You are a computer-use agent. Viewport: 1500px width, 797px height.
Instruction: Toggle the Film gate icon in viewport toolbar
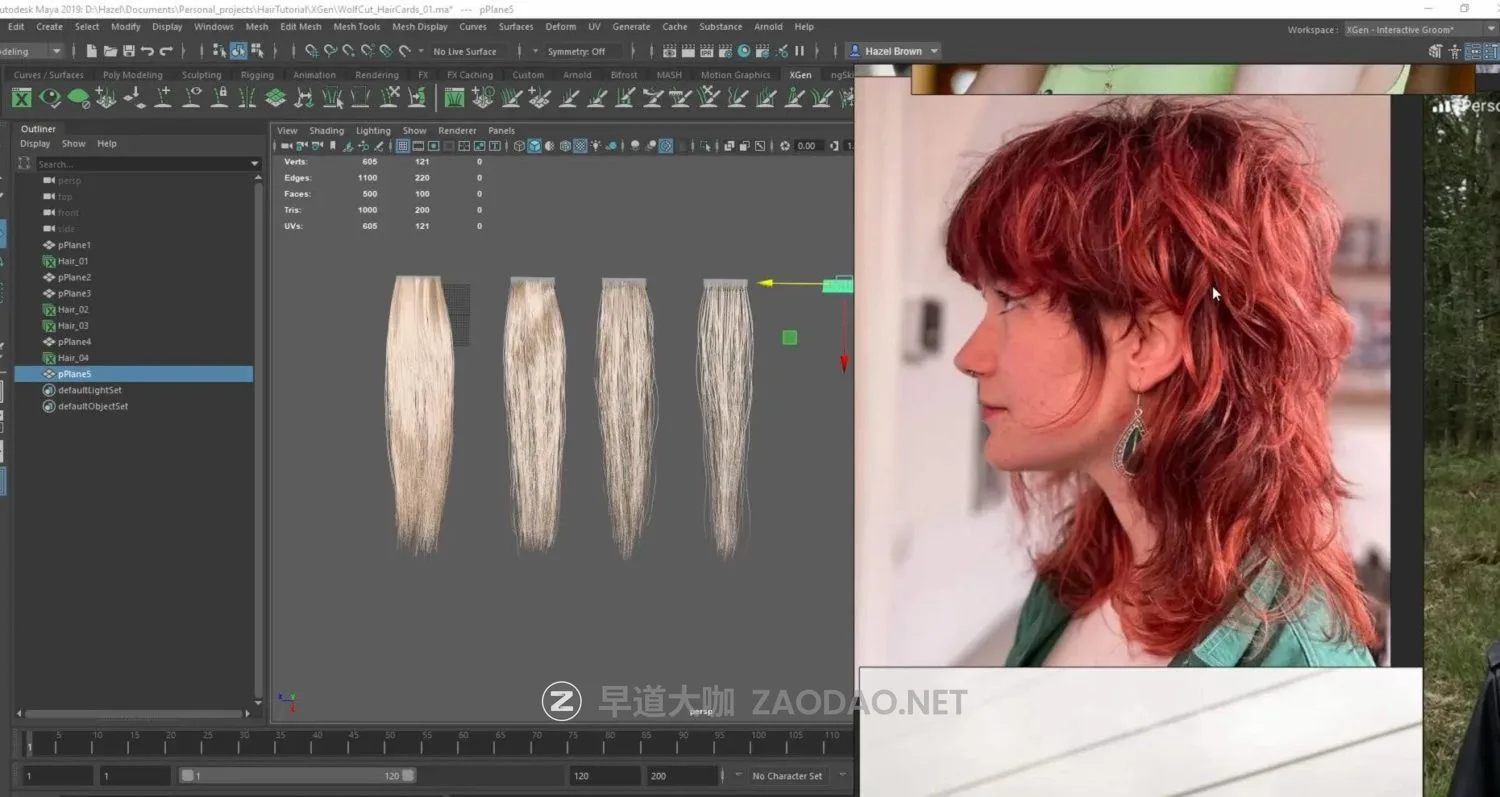tap(418, 146)
